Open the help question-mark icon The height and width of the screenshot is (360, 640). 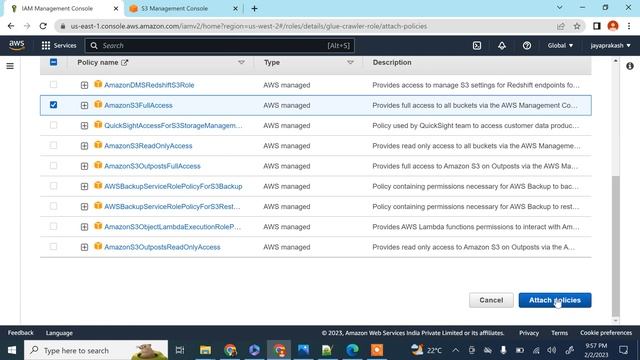527,45
